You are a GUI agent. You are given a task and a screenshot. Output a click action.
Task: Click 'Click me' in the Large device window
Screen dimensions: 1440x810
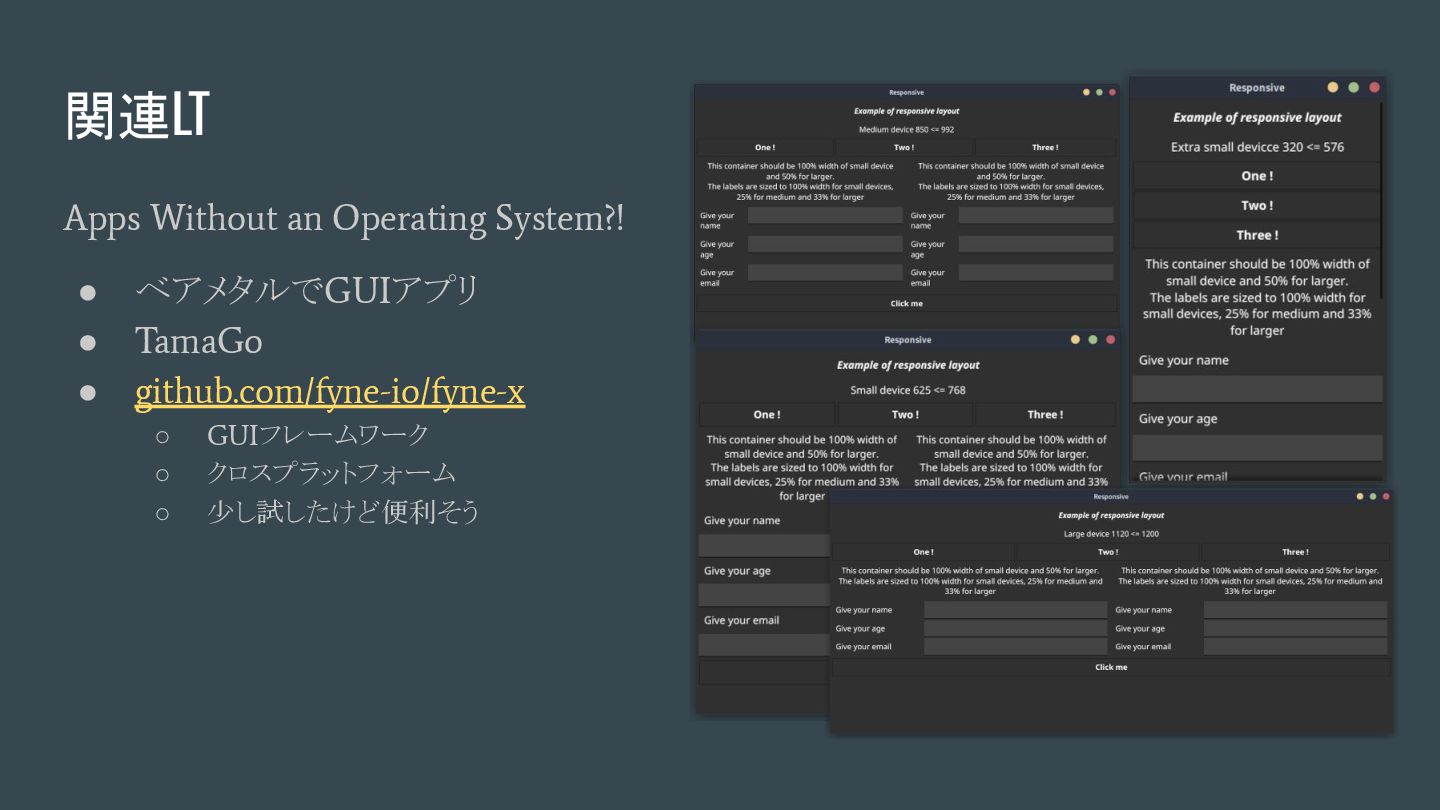pos(1111,667)
